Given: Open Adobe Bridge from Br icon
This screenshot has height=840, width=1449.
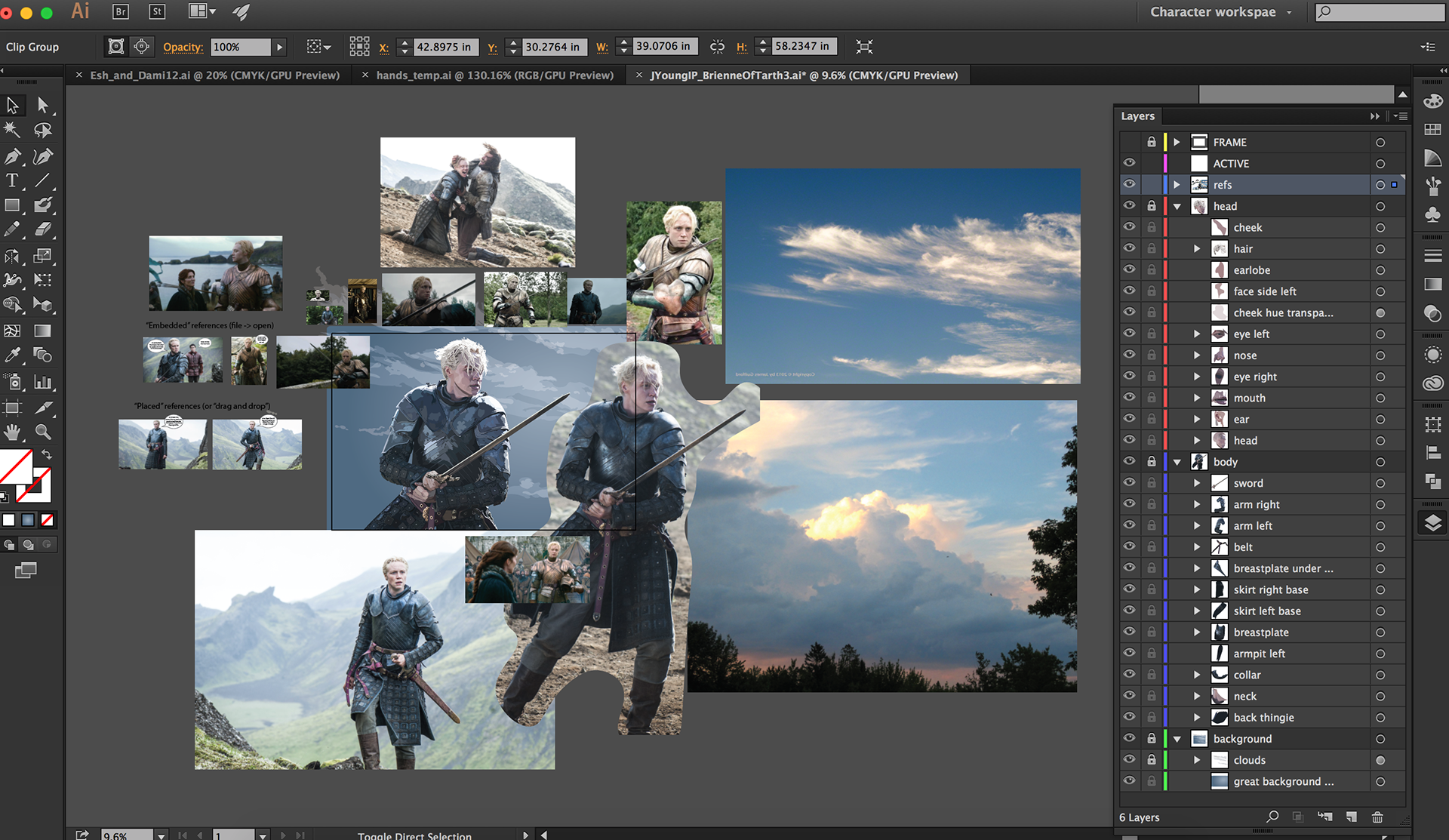Looking at the screenshot, I should click(121, 11).
